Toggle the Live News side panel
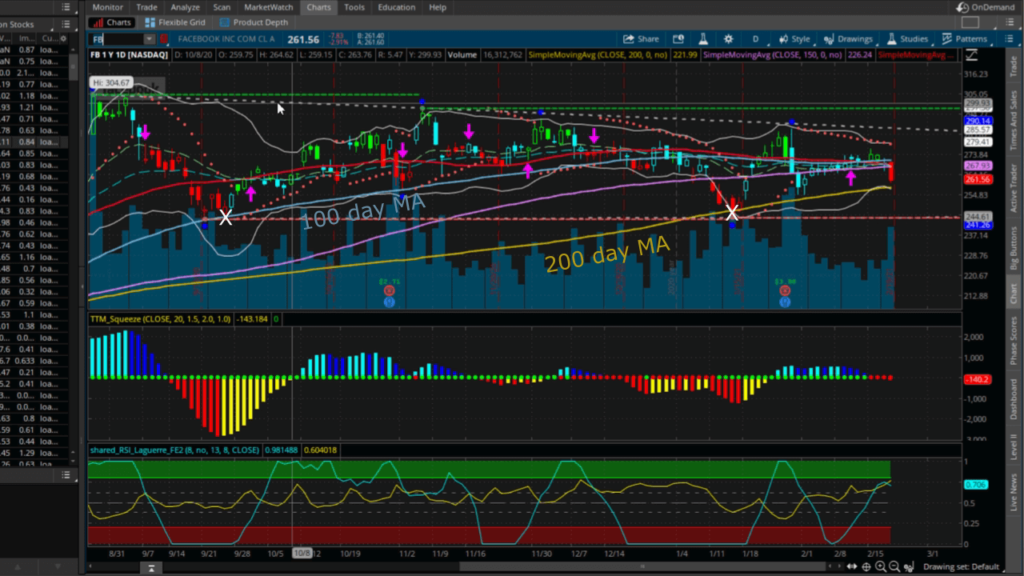1024x576 pixels. (1014, 493)
